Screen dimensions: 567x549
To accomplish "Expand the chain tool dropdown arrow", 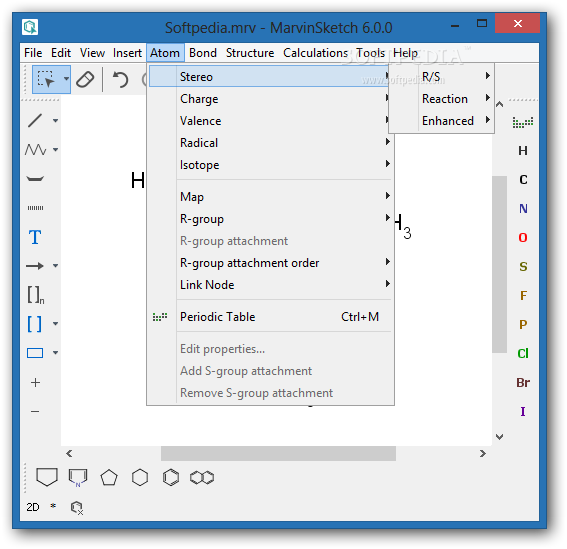I will [x=55, y=149].
